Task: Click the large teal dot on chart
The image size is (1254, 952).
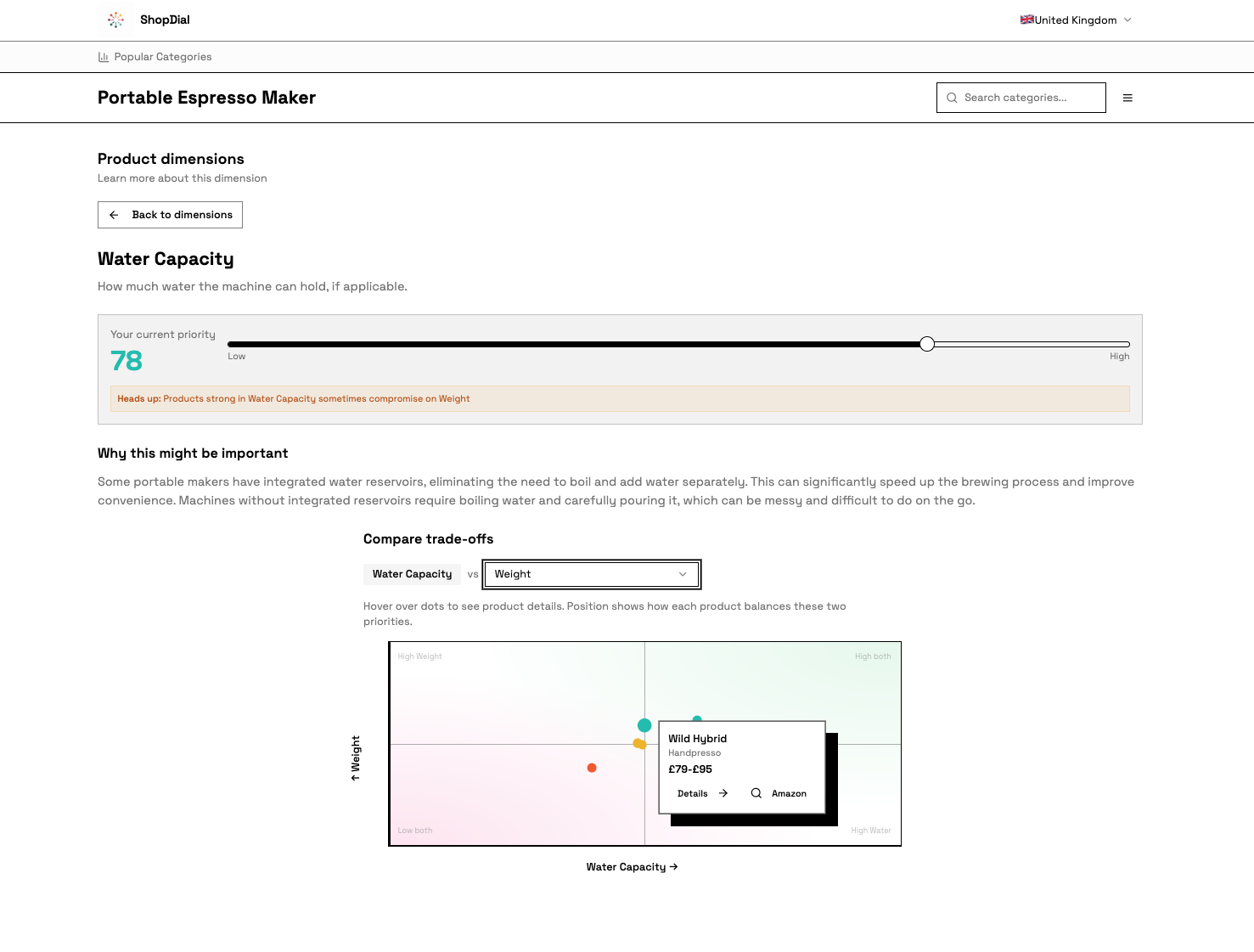Action: [x=644, y=725]
